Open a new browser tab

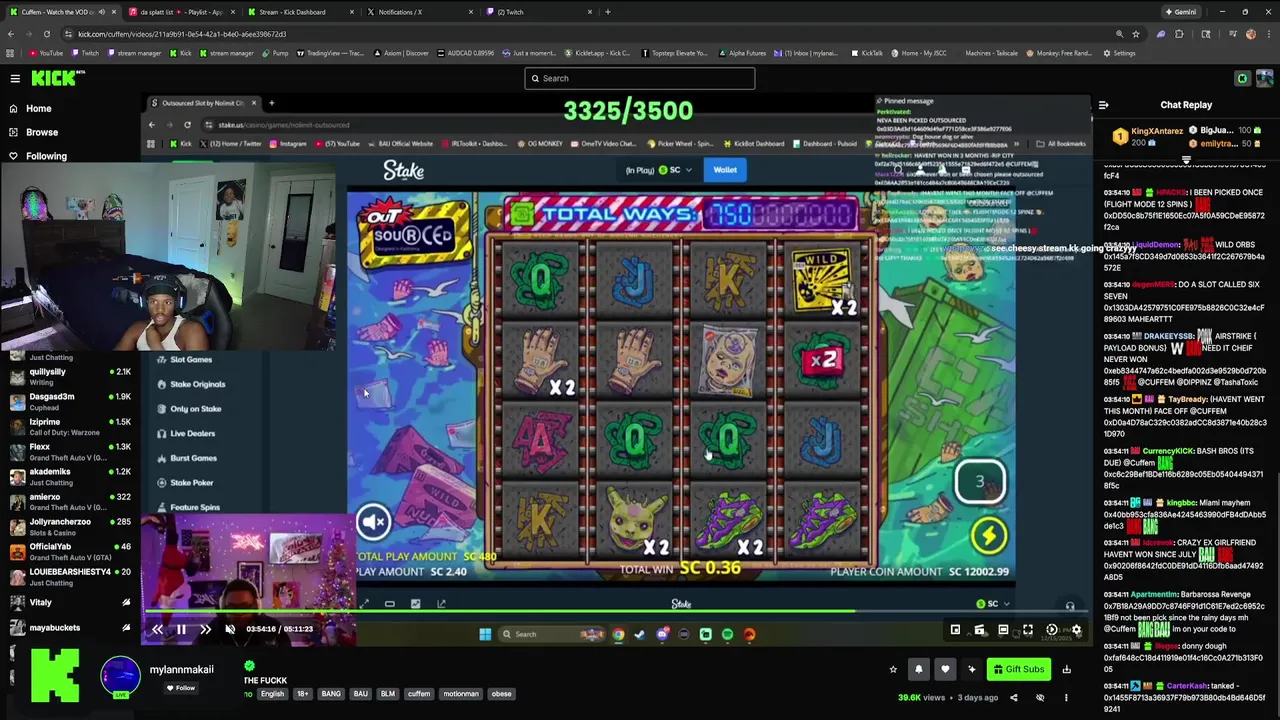[x=607, y=12]
